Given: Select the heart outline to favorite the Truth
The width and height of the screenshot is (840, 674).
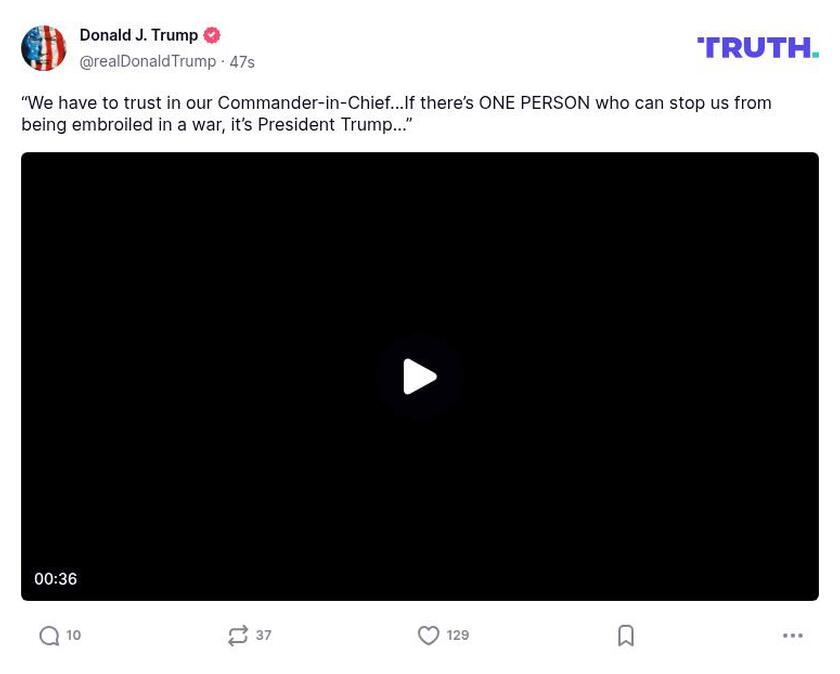Looking at the screenshot, I should 428,634.
